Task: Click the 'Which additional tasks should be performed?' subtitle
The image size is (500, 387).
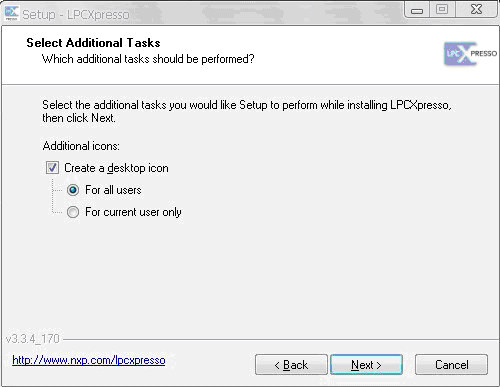Action: pos(148,59)
